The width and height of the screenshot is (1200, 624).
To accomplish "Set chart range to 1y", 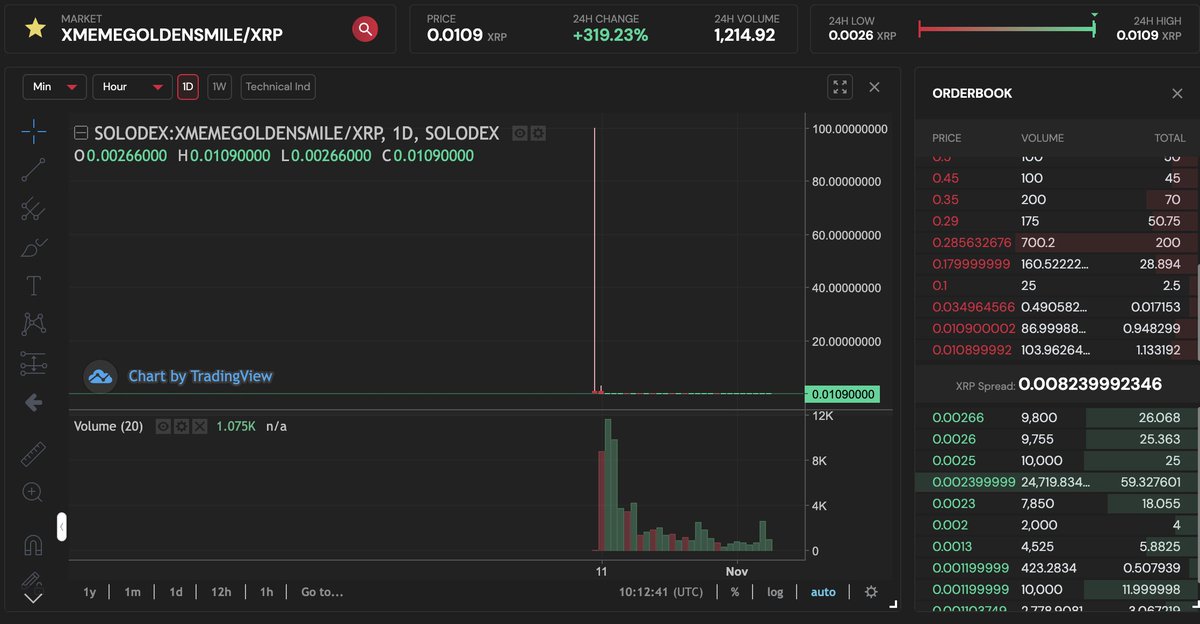I will (x=90, y=592).
